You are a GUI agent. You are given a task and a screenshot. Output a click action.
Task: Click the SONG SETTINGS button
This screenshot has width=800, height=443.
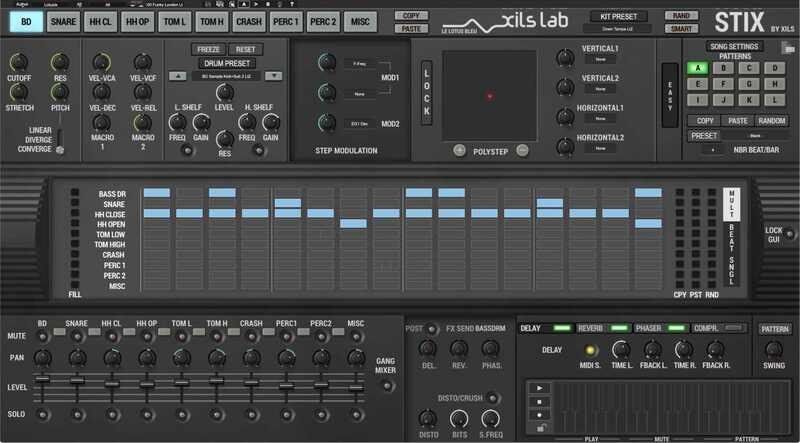point(733,47)
